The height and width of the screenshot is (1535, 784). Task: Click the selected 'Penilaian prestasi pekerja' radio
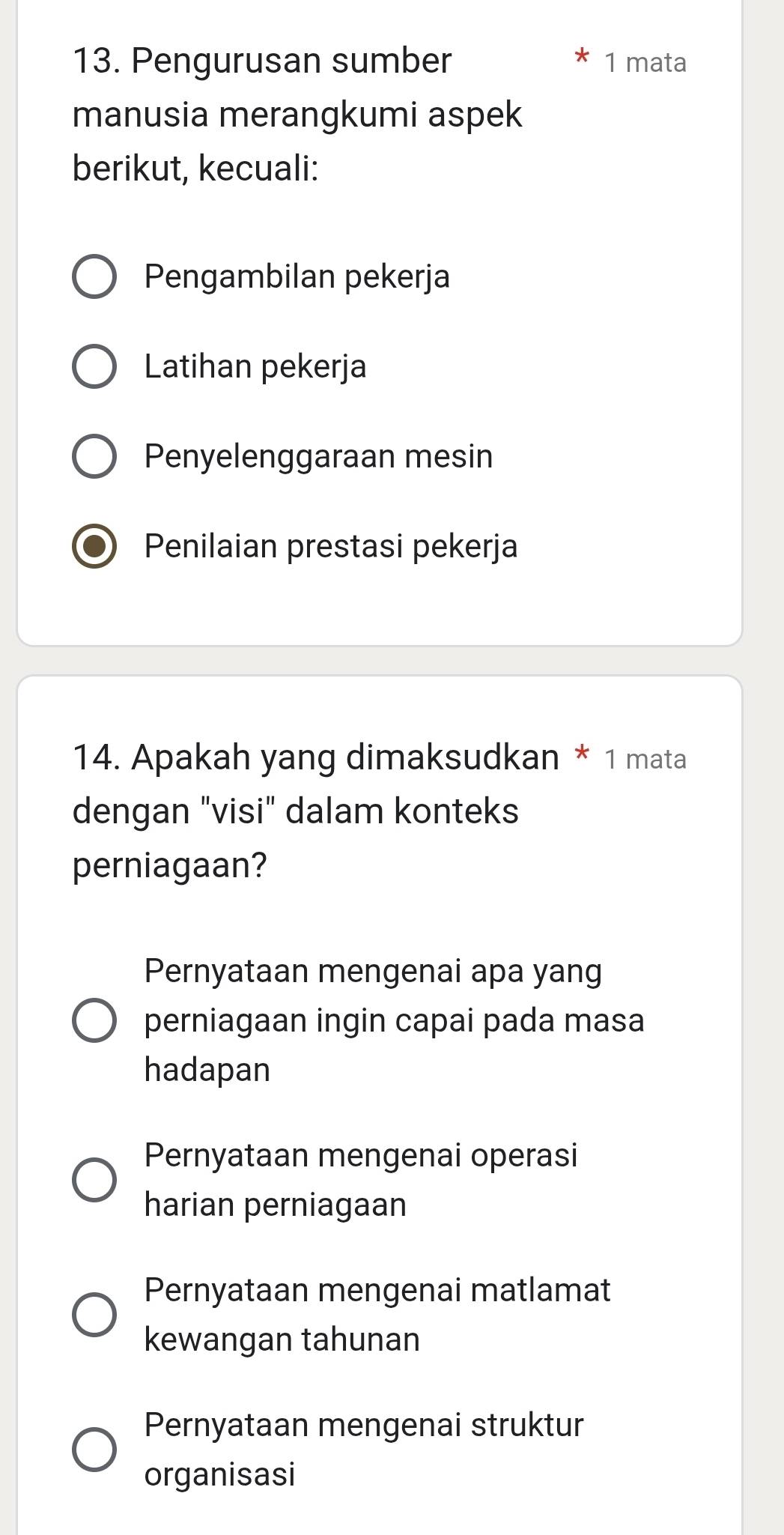[x=94, y=546]
